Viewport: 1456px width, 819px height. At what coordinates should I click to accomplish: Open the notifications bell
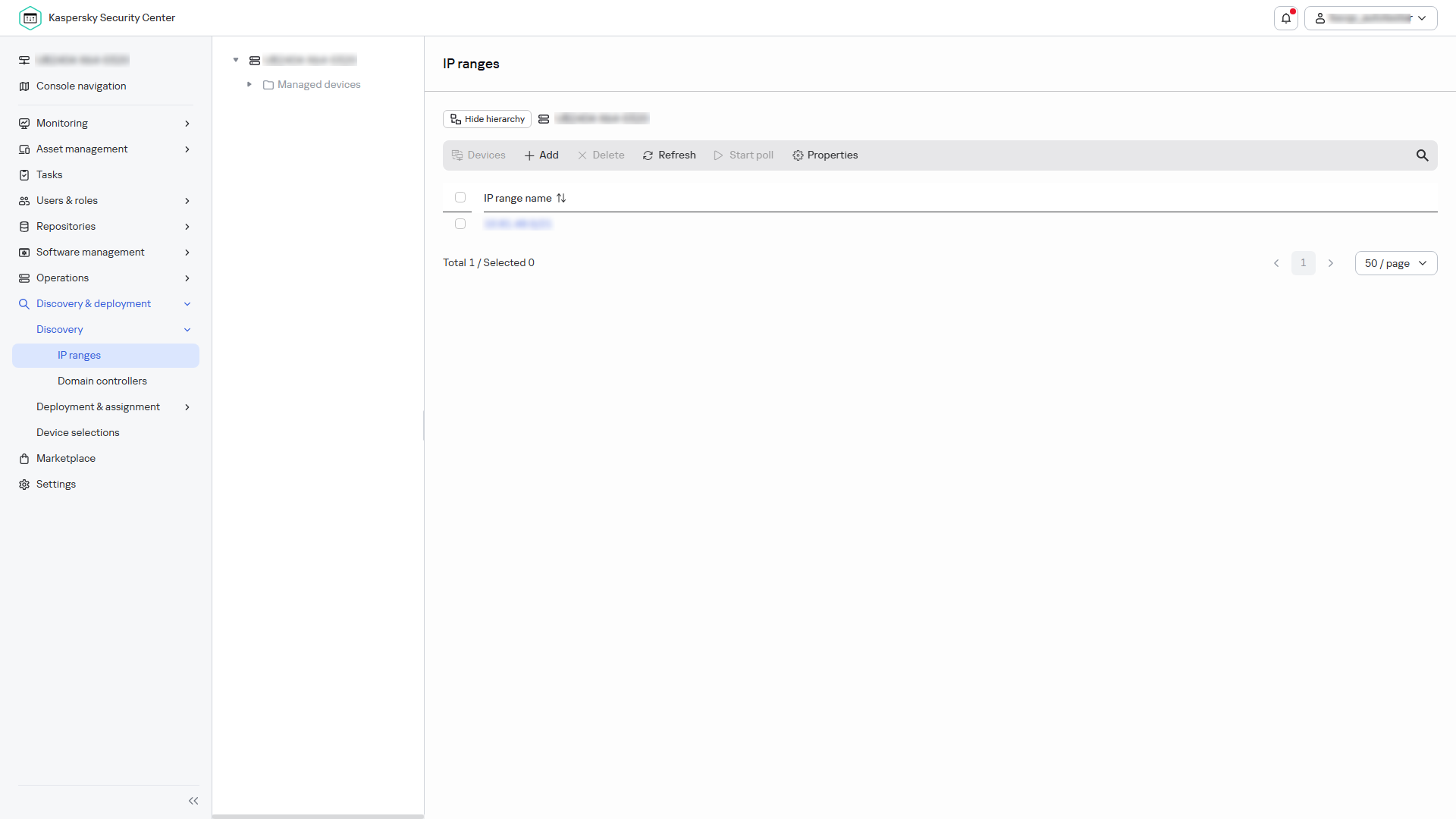pos(1286,18)
